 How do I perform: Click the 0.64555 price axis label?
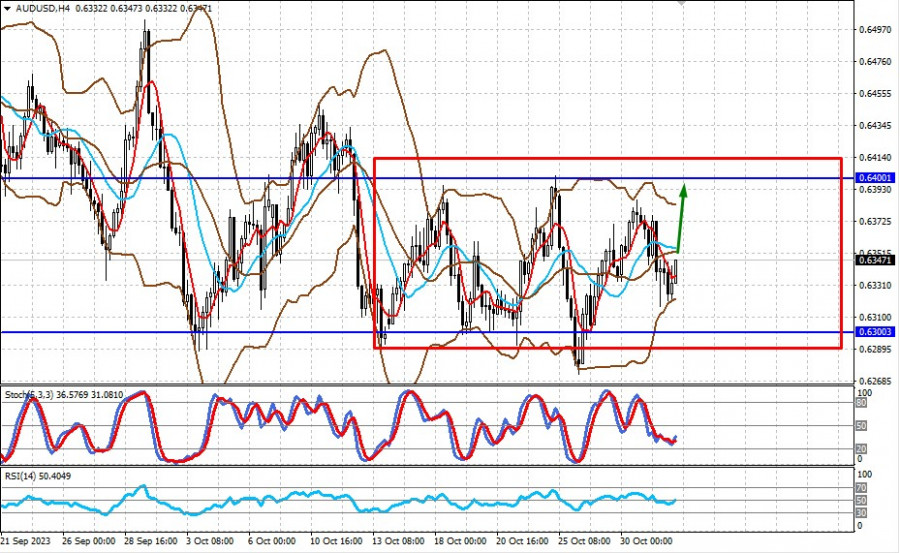pos(875,93)
